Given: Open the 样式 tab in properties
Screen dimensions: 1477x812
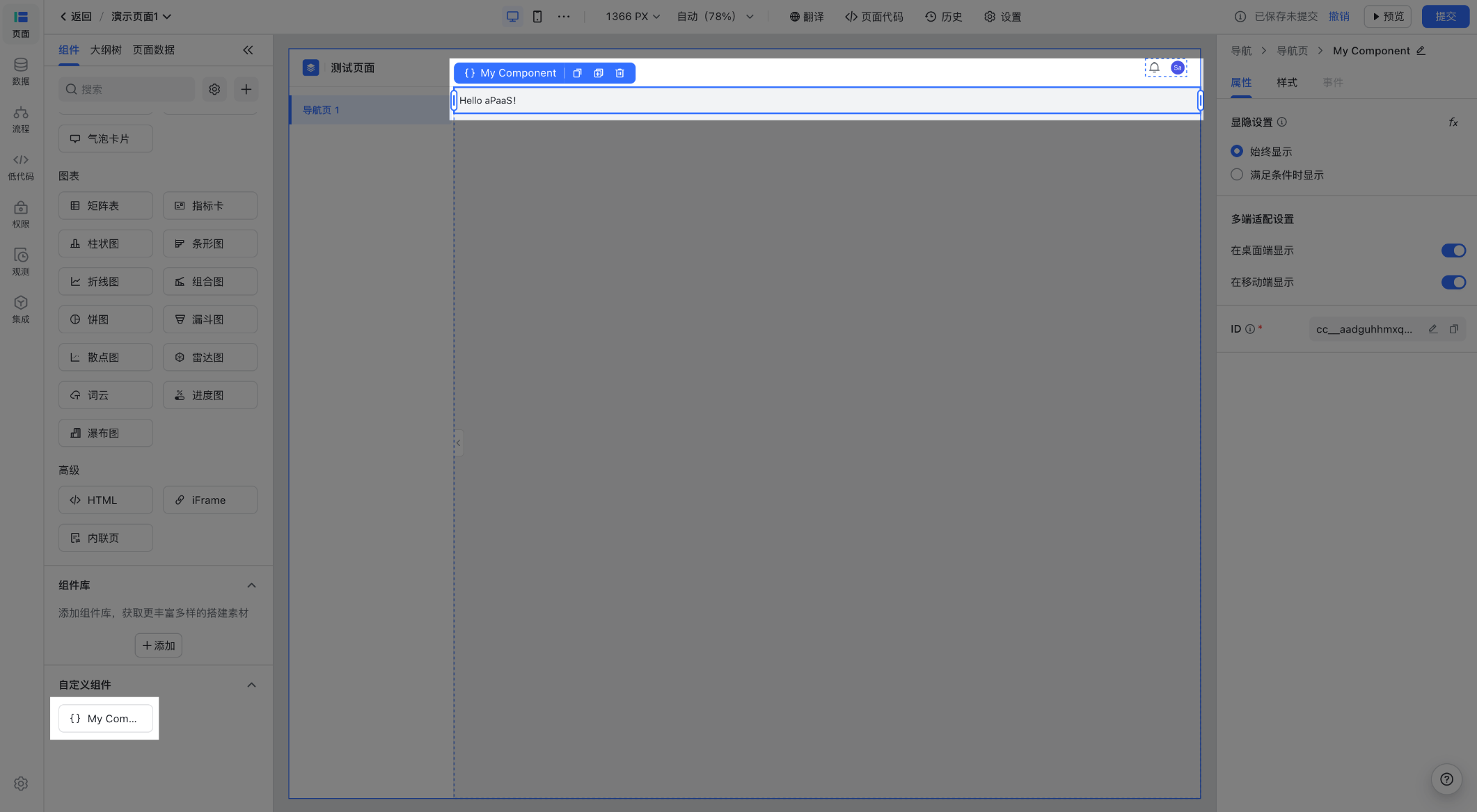Looking at the screenshot, I should pyautogui.click(x=1286, y=83).
